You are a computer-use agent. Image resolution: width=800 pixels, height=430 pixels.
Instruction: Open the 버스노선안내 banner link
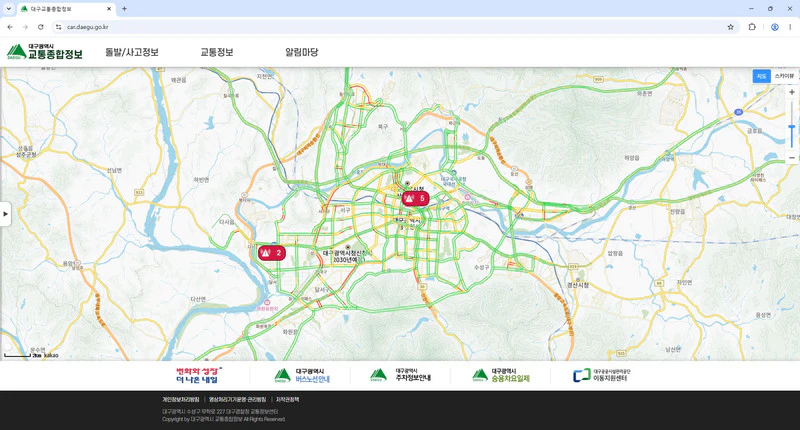click(302, 375)
